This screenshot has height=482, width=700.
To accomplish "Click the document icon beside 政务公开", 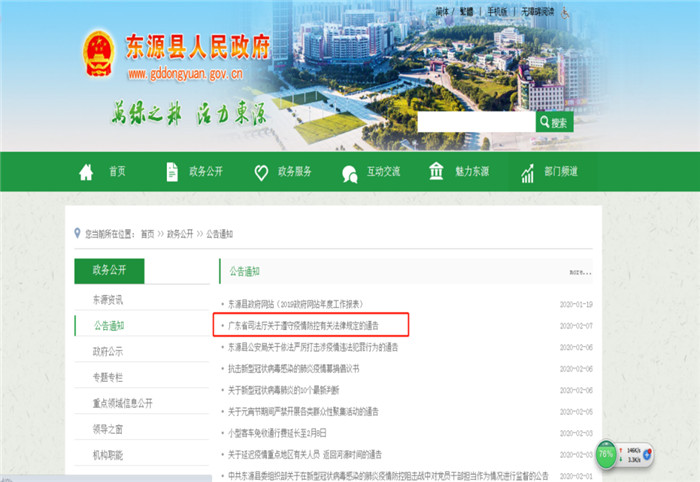I will 172,172.
